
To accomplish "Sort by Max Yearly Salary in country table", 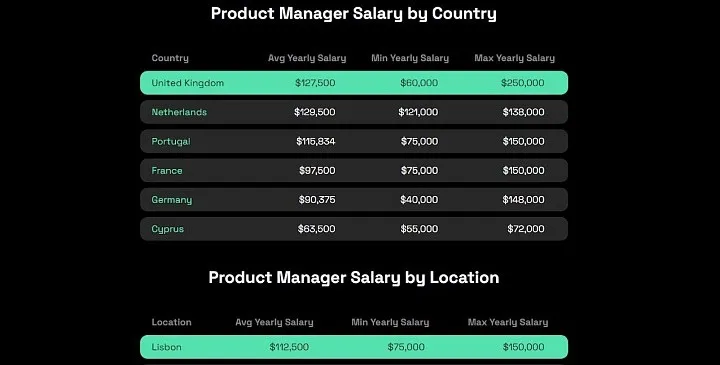I will click(514, 58).
